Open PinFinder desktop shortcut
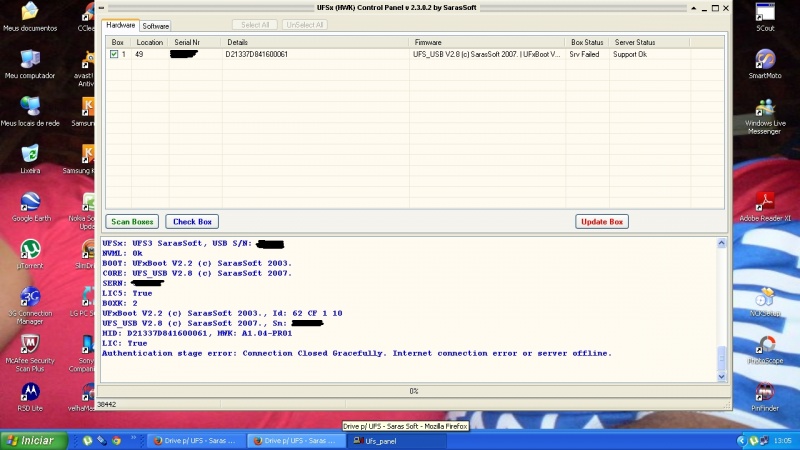This screenshot has width=800, height=450. tap(765, 397)
